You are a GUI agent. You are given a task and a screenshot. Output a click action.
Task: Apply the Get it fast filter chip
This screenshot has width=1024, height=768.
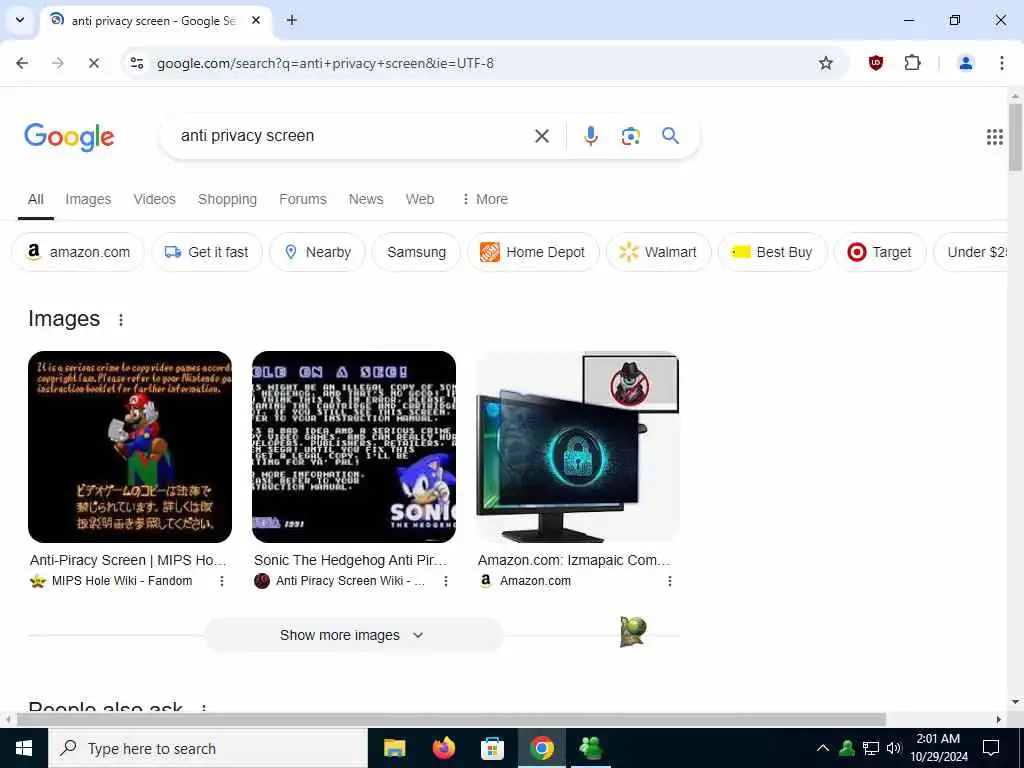click(x=206, y=252)
